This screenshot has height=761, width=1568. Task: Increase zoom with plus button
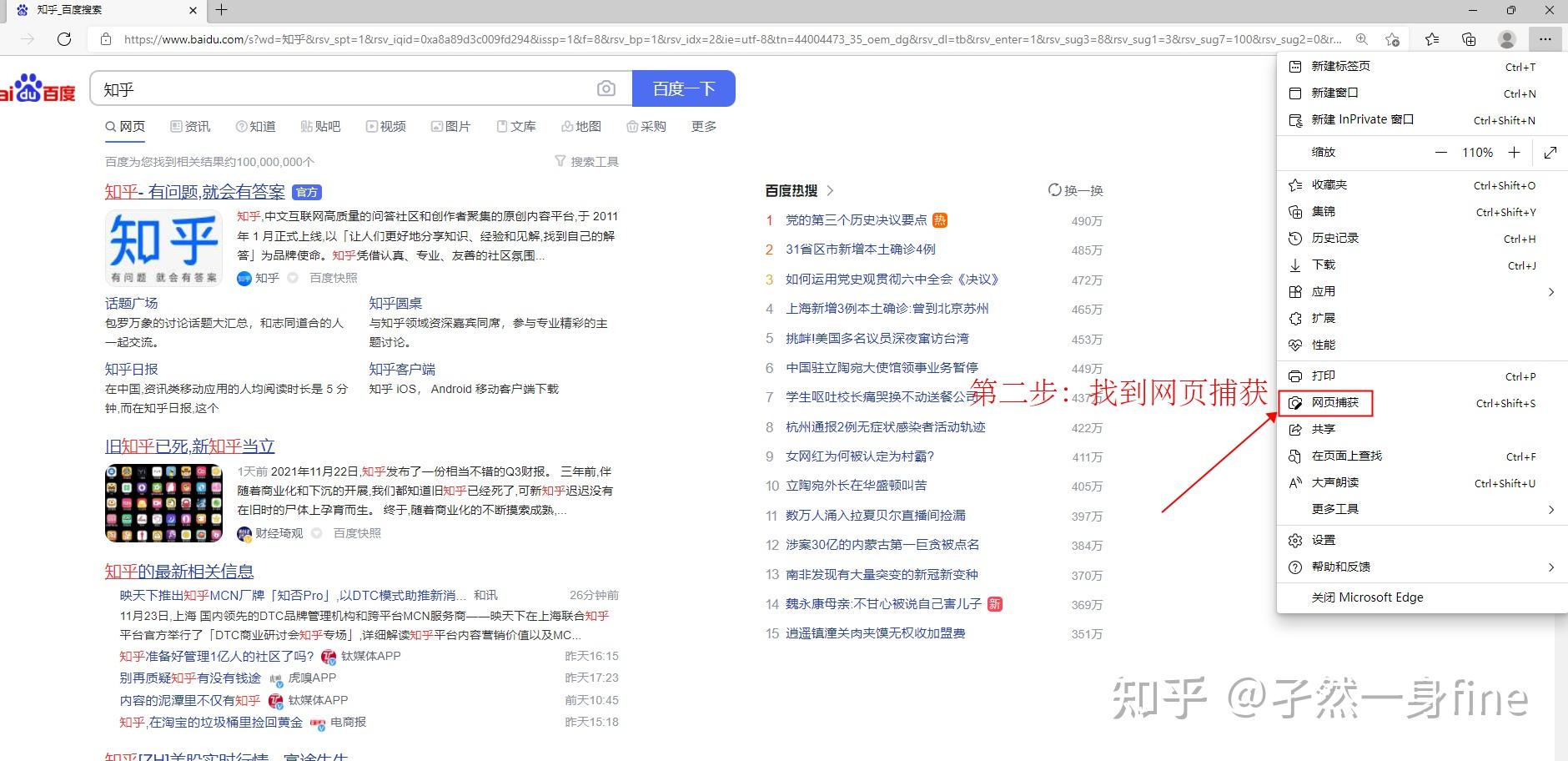pos(1514,152)
